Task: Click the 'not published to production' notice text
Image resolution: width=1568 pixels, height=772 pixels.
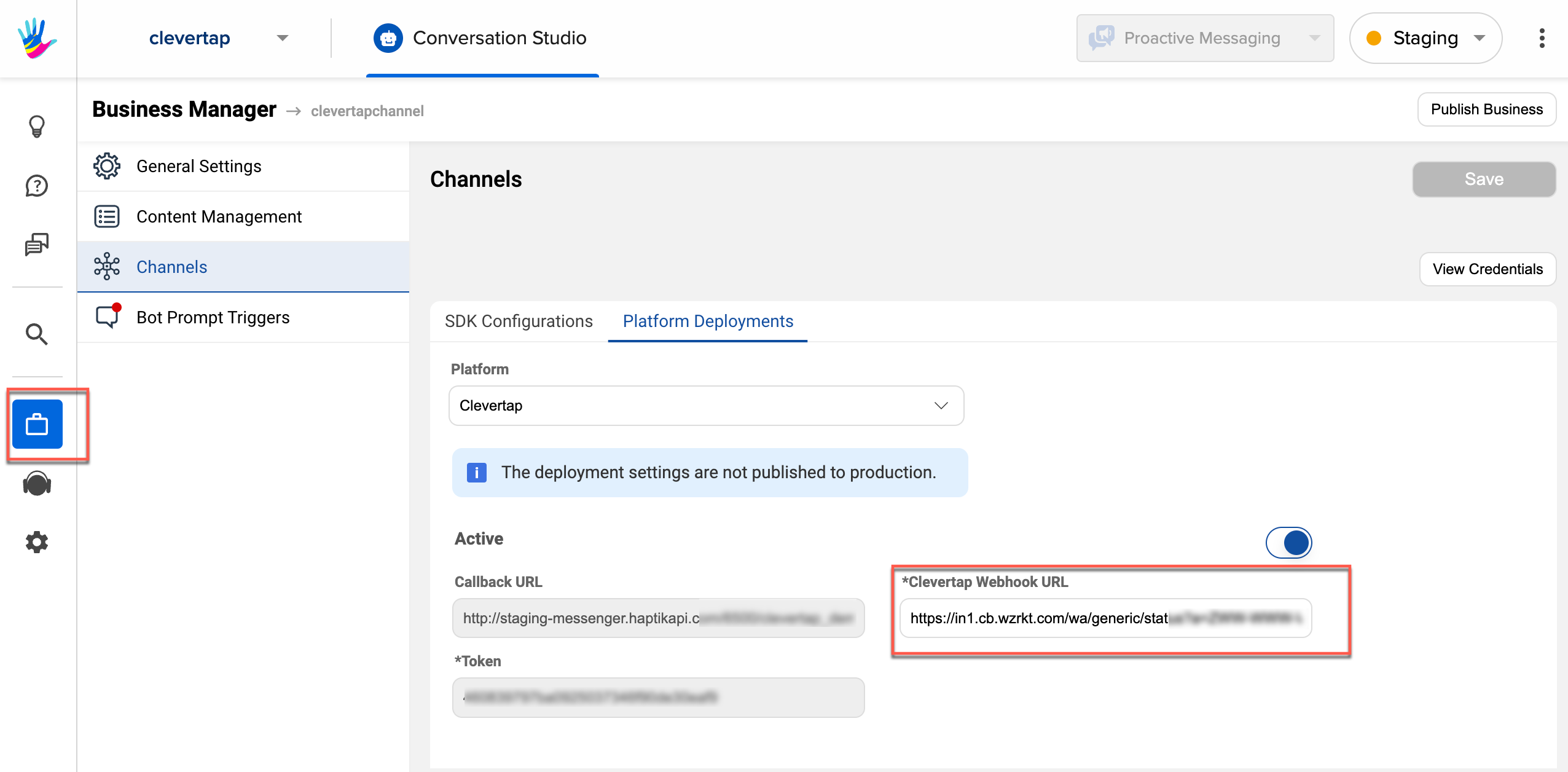Action: click(719, 473)
